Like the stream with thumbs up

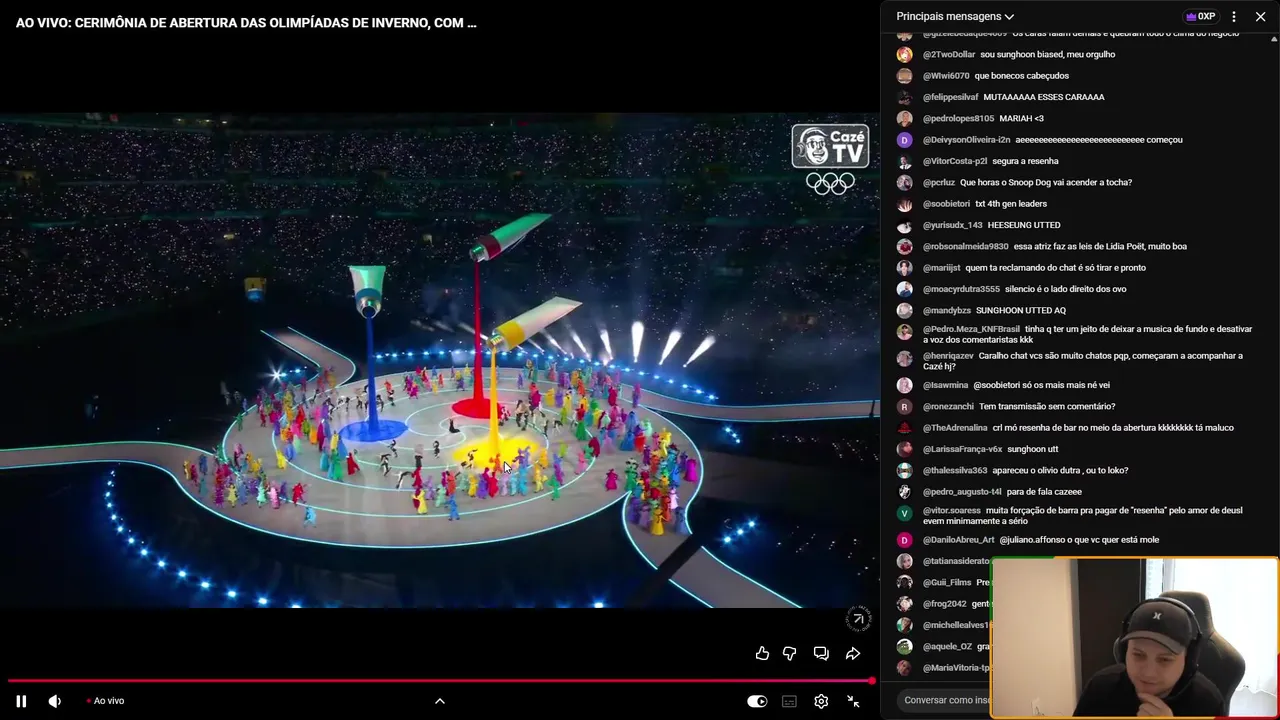click(763, 653)
